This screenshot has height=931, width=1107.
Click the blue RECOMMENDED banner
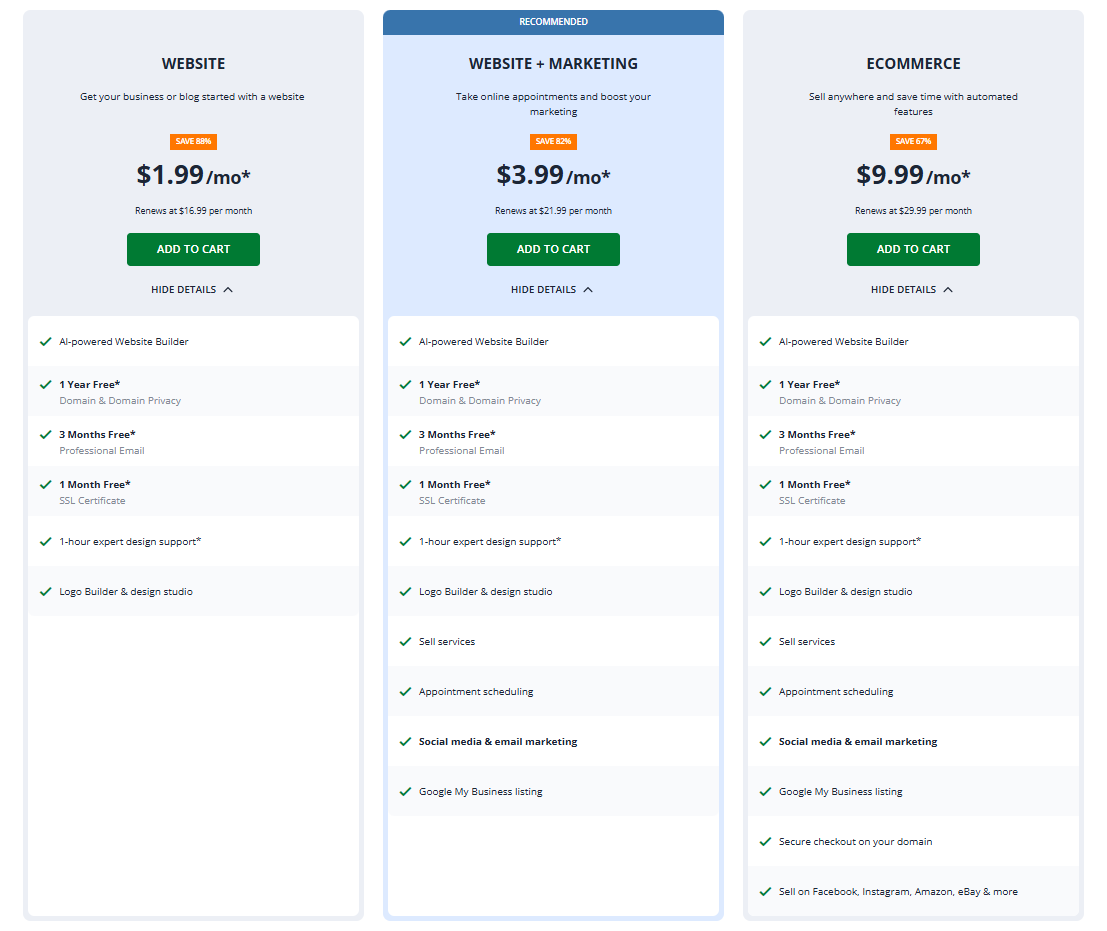coord(553,22)
